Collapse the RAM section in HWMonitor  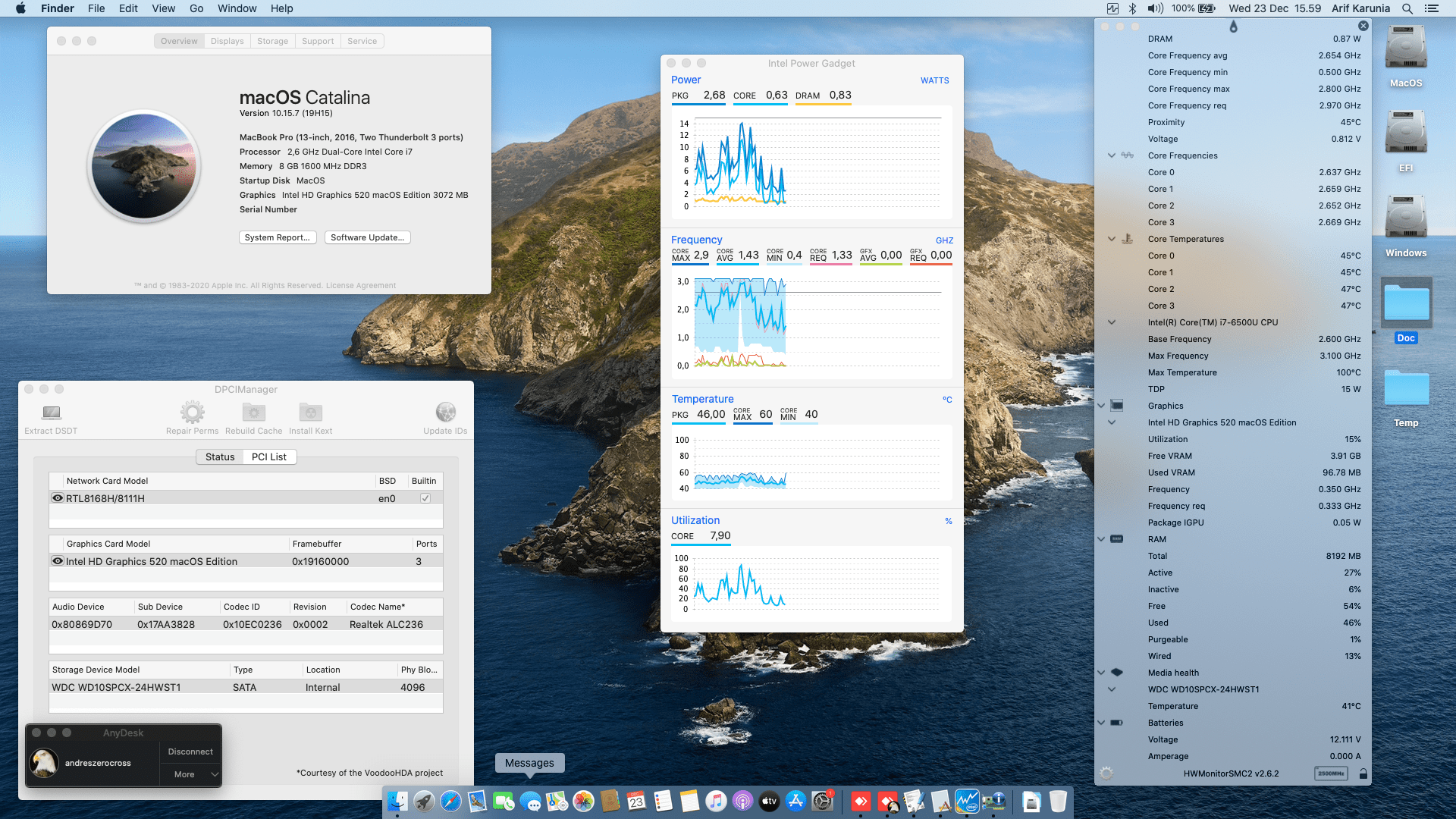pyautogui.click(x=1101, y=539)
